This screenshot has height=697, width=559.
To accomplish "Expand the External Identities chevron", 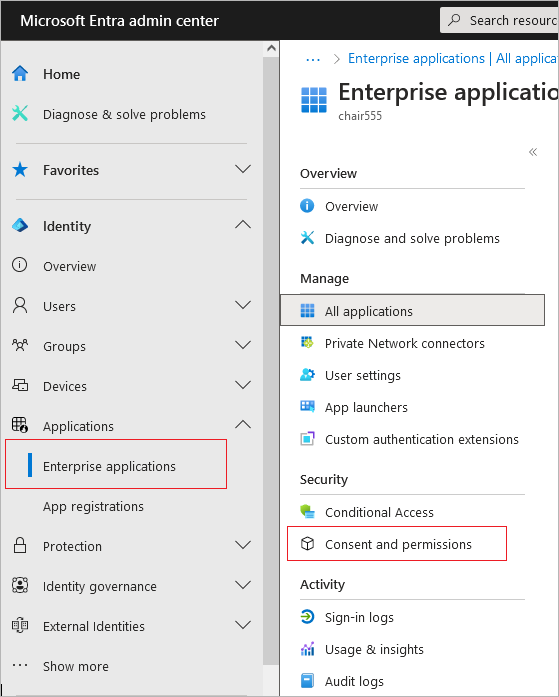I will [243, 625].
